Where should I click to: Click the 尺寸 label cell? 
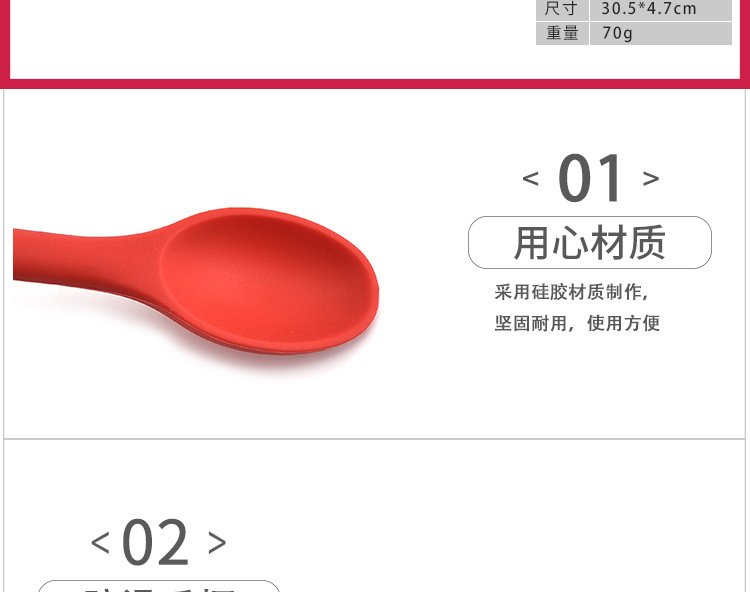point(562,10)
